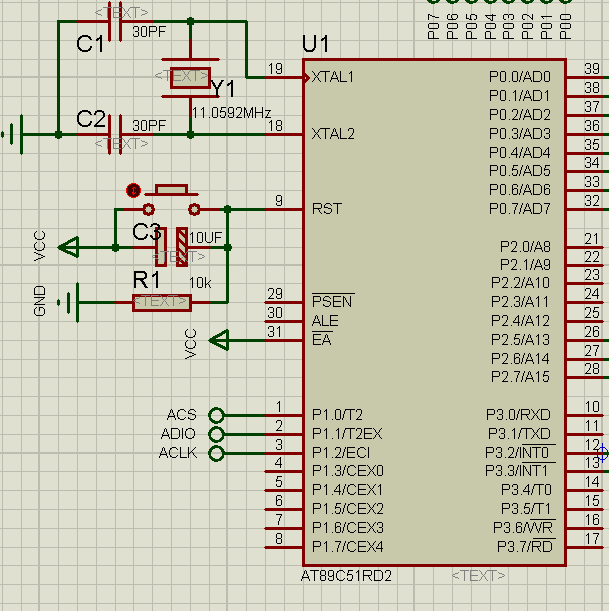Select the ACS terminal circle
Screen dimensions: 609x611
pyautogui.click(x=216, y=415)
